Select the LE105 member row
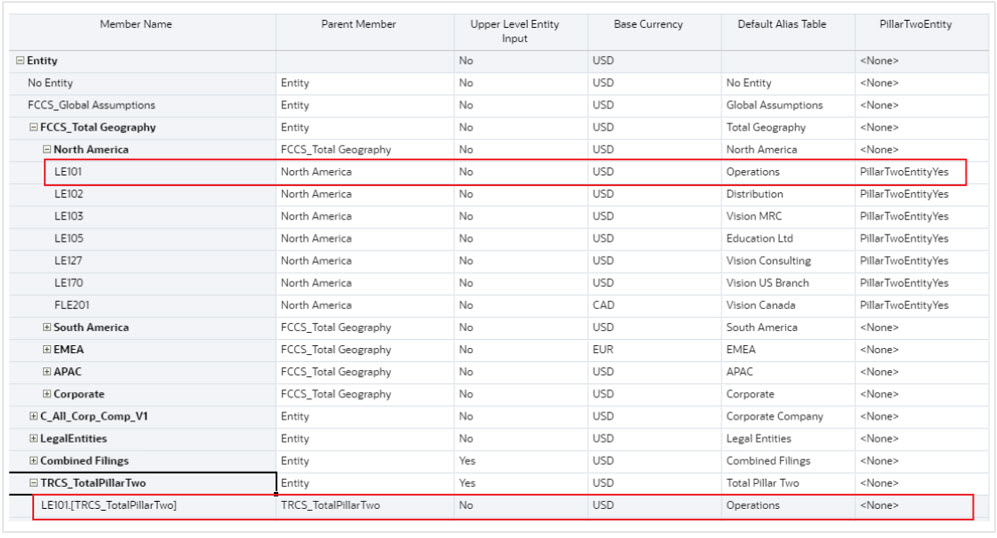 69,238
